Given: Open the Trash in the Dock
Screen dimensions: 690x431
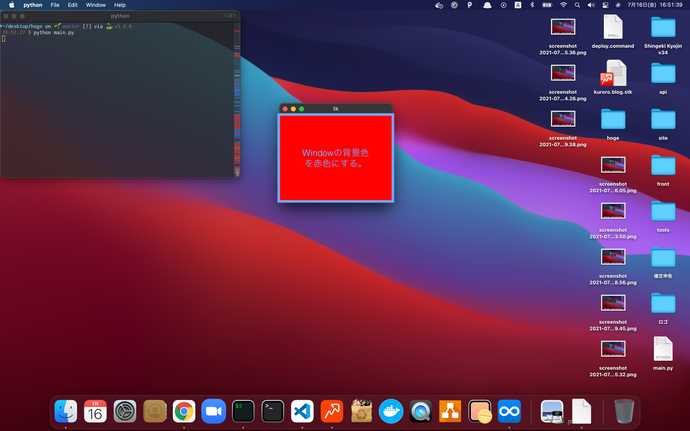Looking at the screenshot, I should point(624,411).
